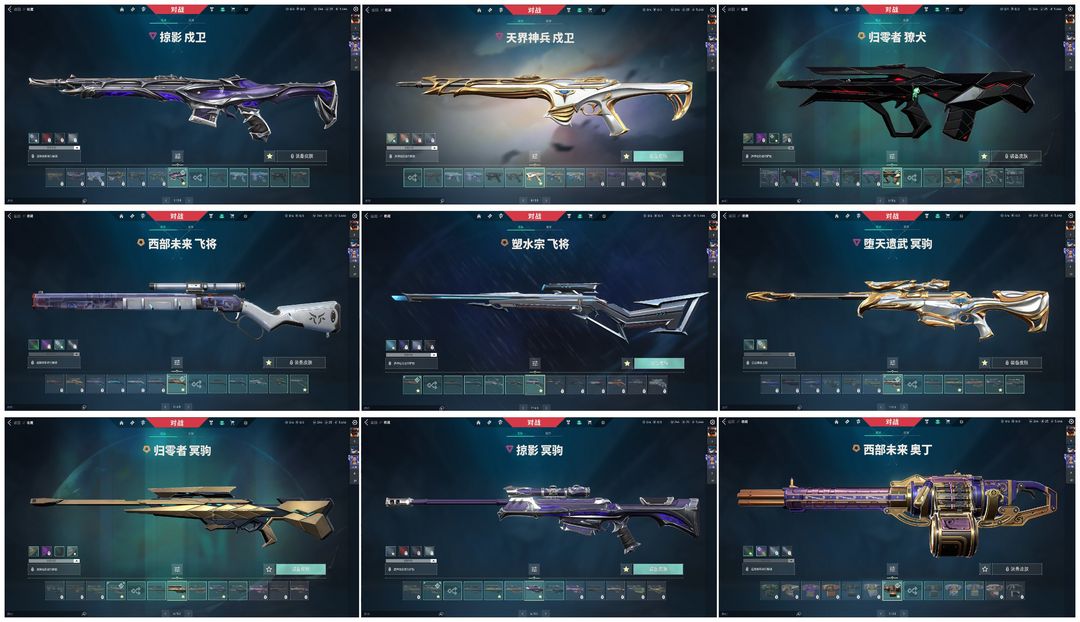Expand level bar dropdown for 掠影 戍卫
This screenshot has width=1080, height=622.
77,148
